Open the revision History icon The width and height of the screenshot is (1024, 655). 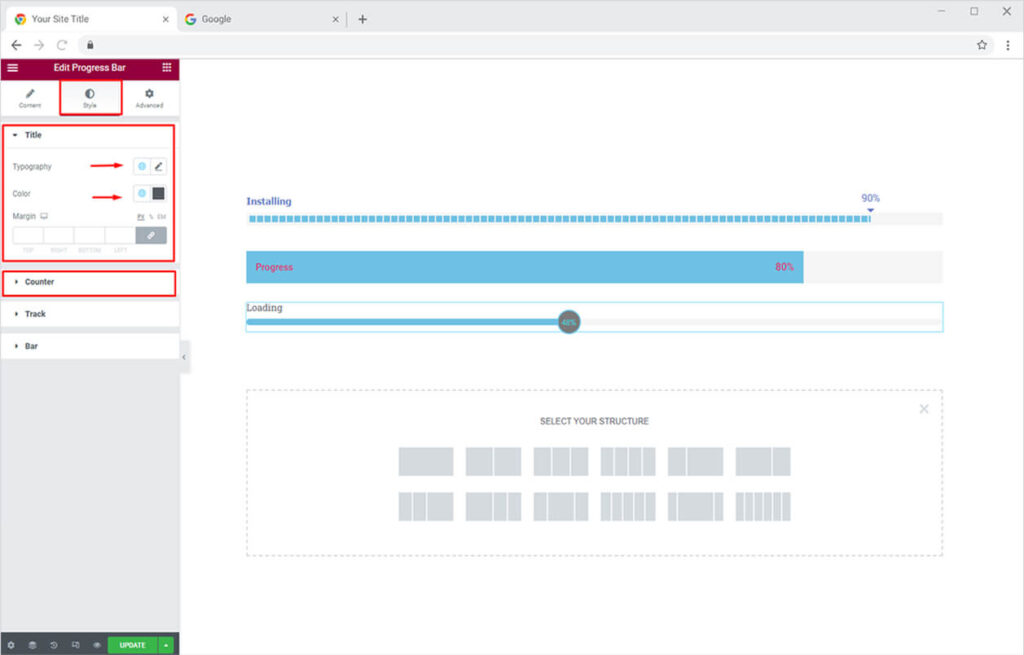(x=54, y=645)
